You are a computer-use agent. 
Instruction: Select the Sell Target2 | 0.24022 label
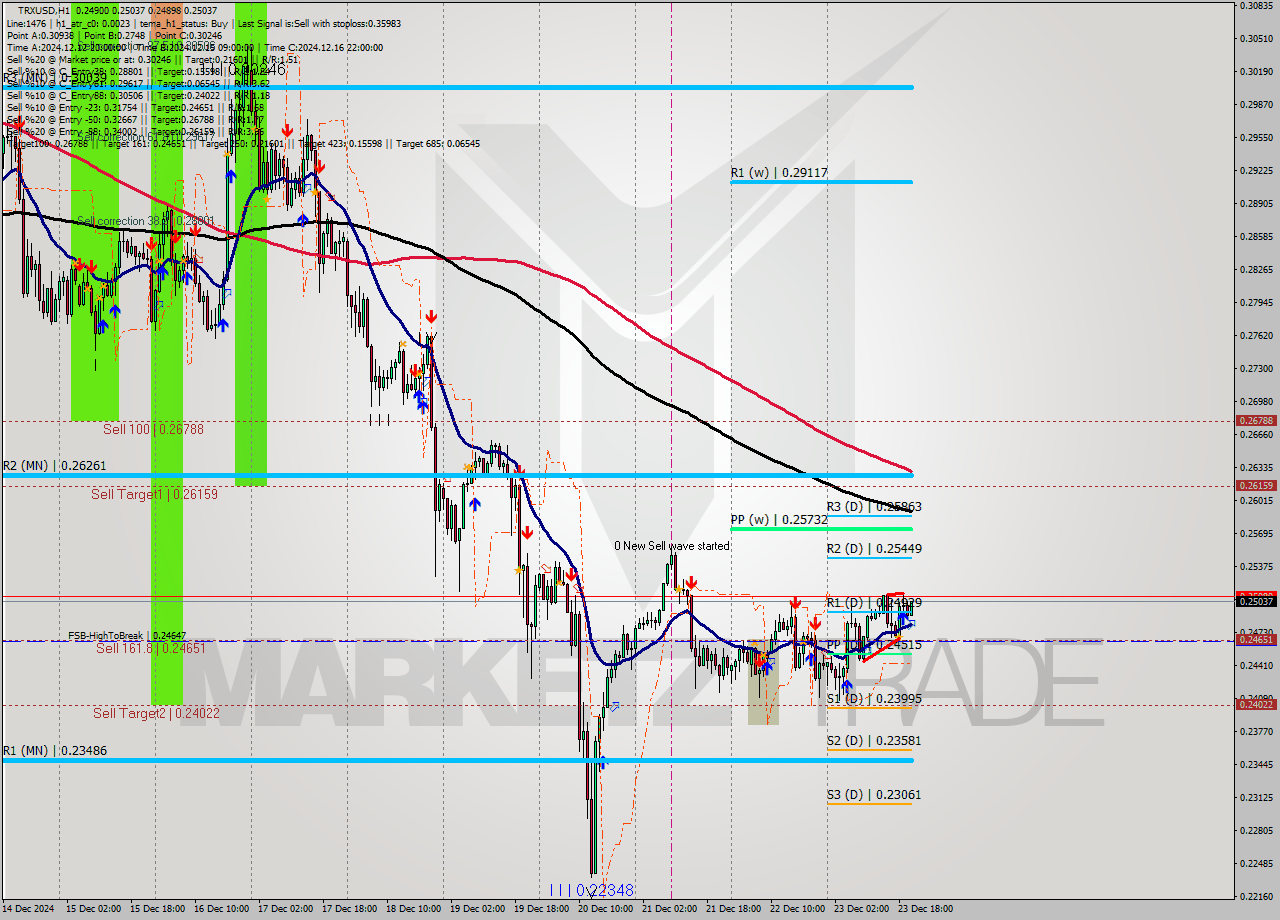pyautogui.click(x=157, y=713)
